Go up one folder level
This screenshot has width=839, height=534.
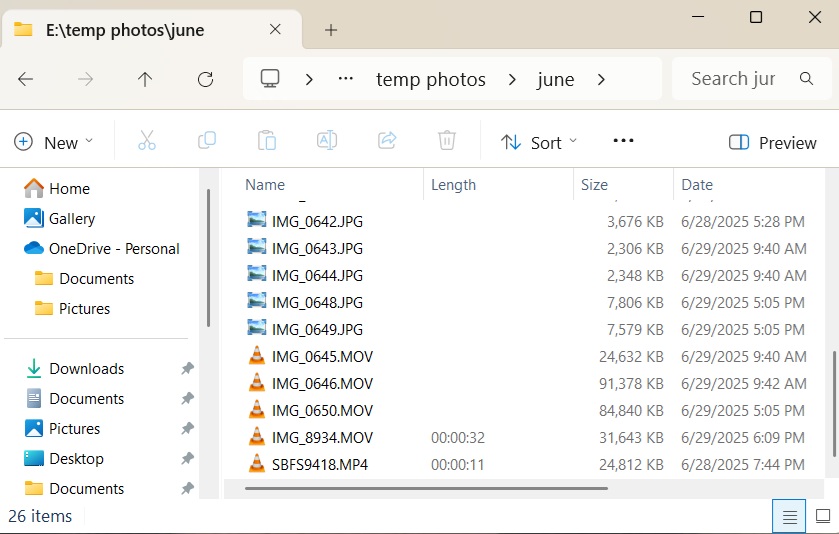pyautogui.click(x=145, y=79)
